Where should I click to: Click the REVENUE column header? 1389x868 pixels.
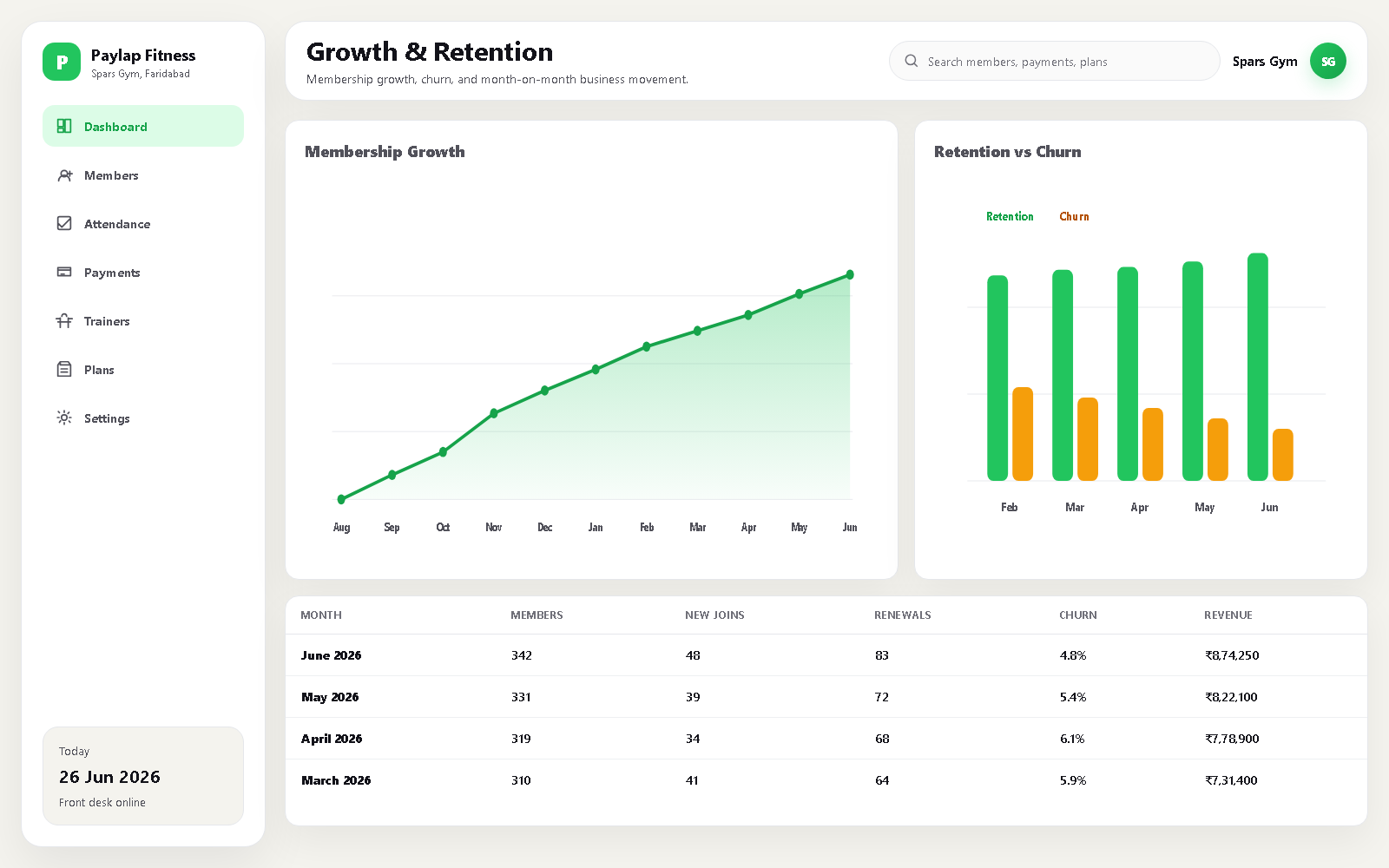[x=1228, y=615]
